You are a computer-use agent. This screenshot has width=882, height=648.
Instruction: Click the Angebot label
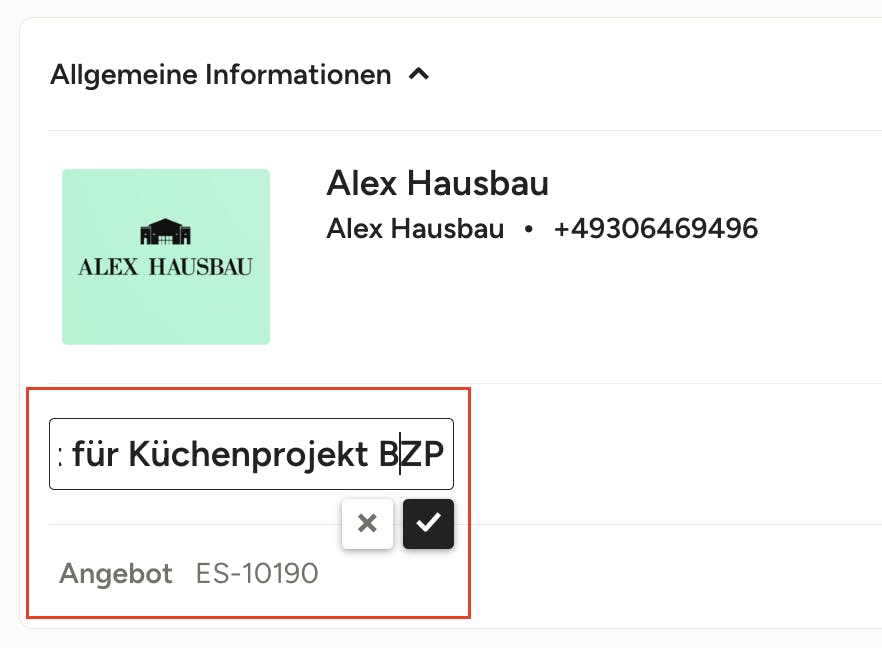[x=116, y=574]
